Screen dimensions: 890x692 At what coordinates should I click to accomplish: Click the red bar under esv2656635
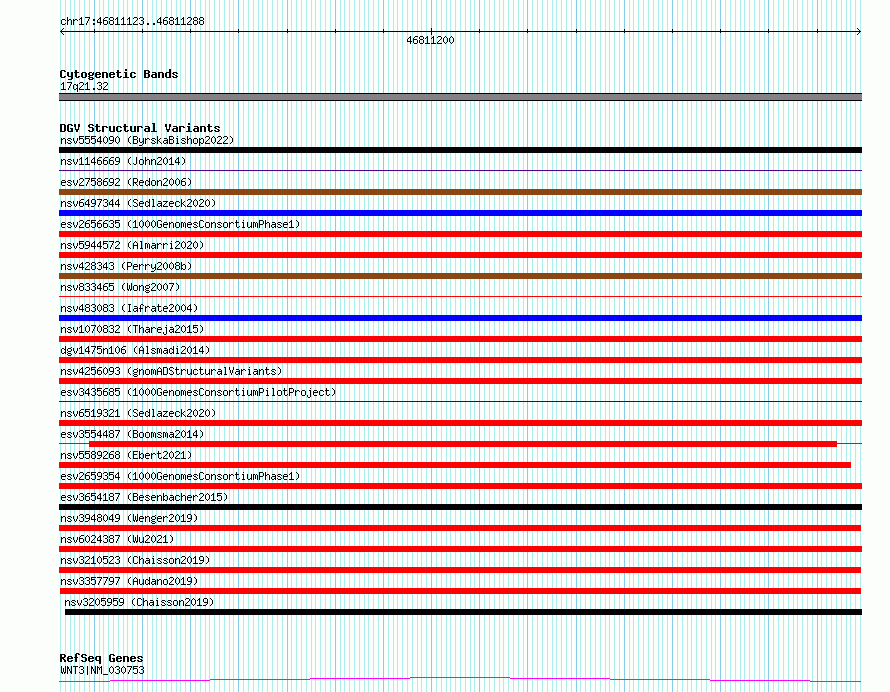click(460, 234)
